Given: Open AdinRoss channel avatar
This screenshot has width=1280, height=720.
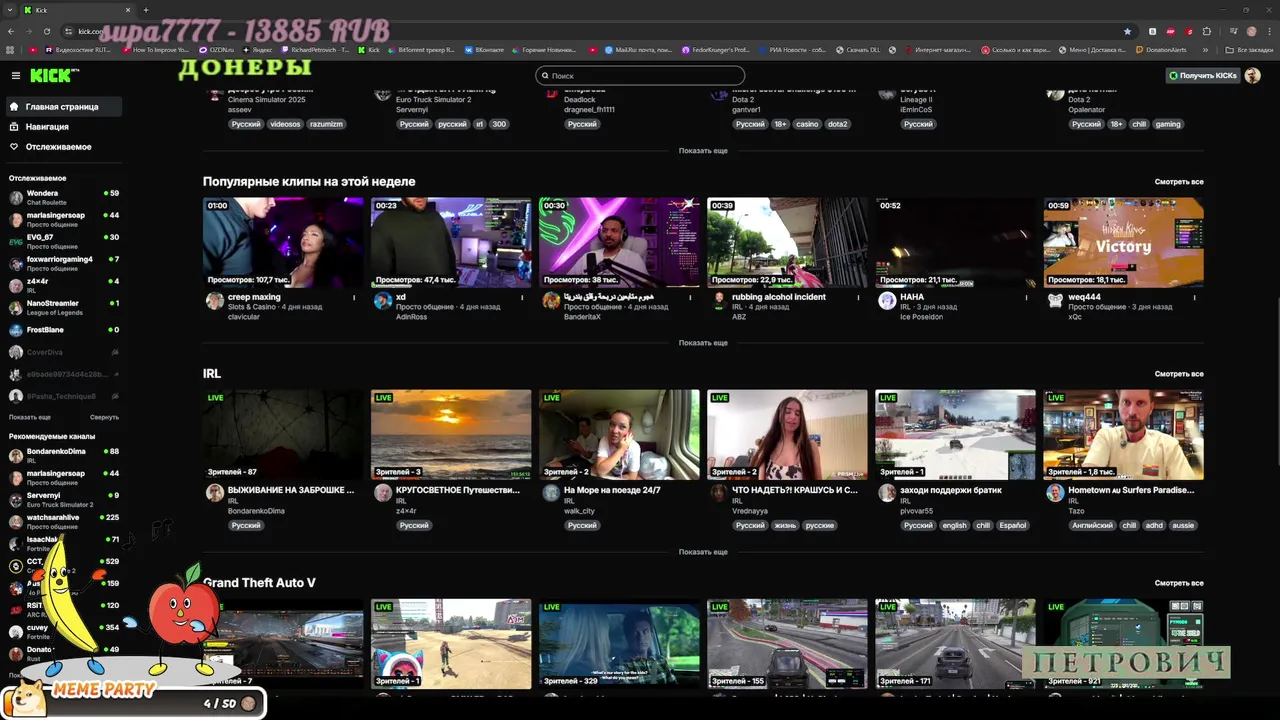Looking at the screenshot, I should (x=383, y=301).
